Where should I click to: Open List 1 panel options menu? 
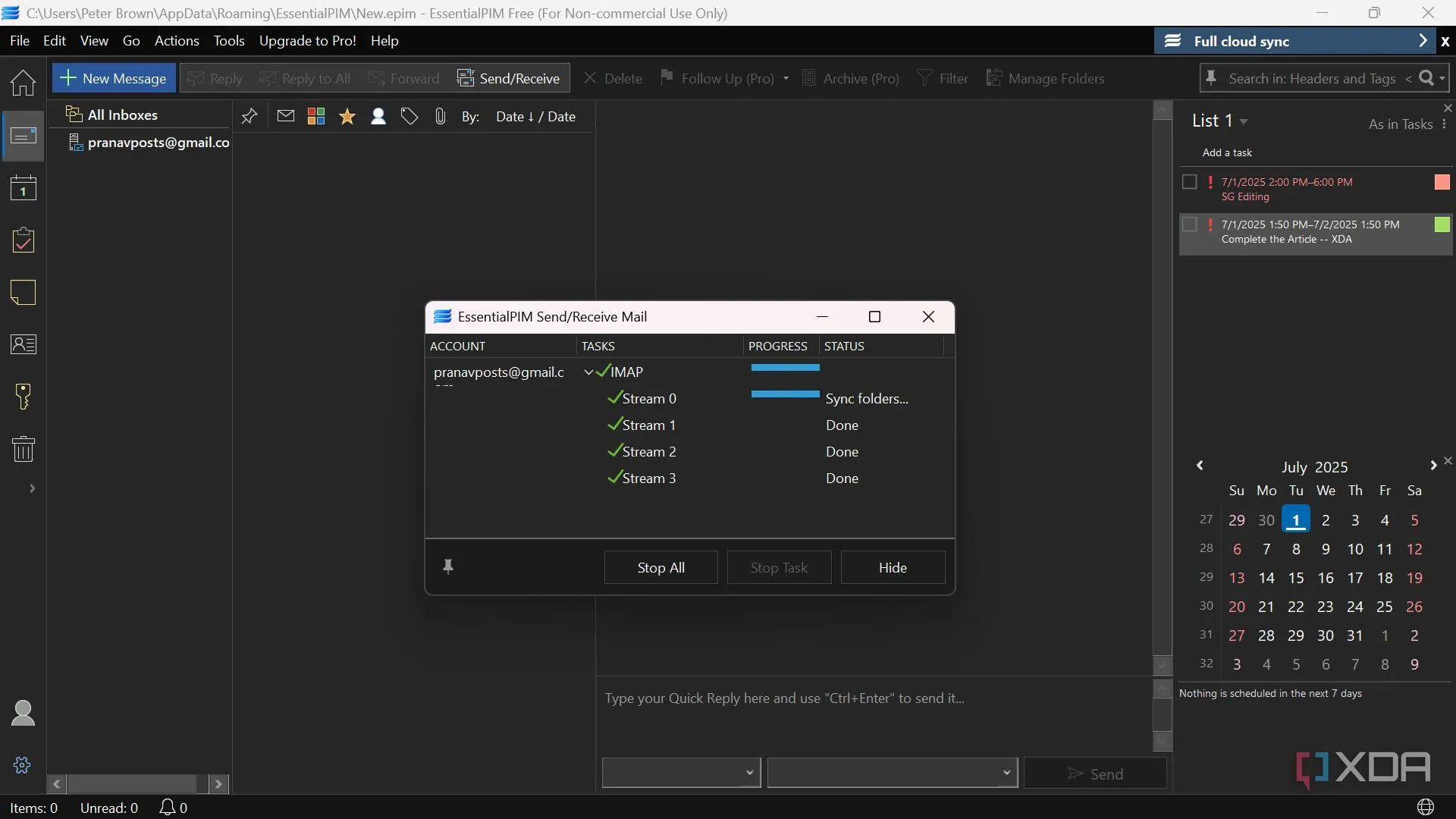coord(1445,124)
